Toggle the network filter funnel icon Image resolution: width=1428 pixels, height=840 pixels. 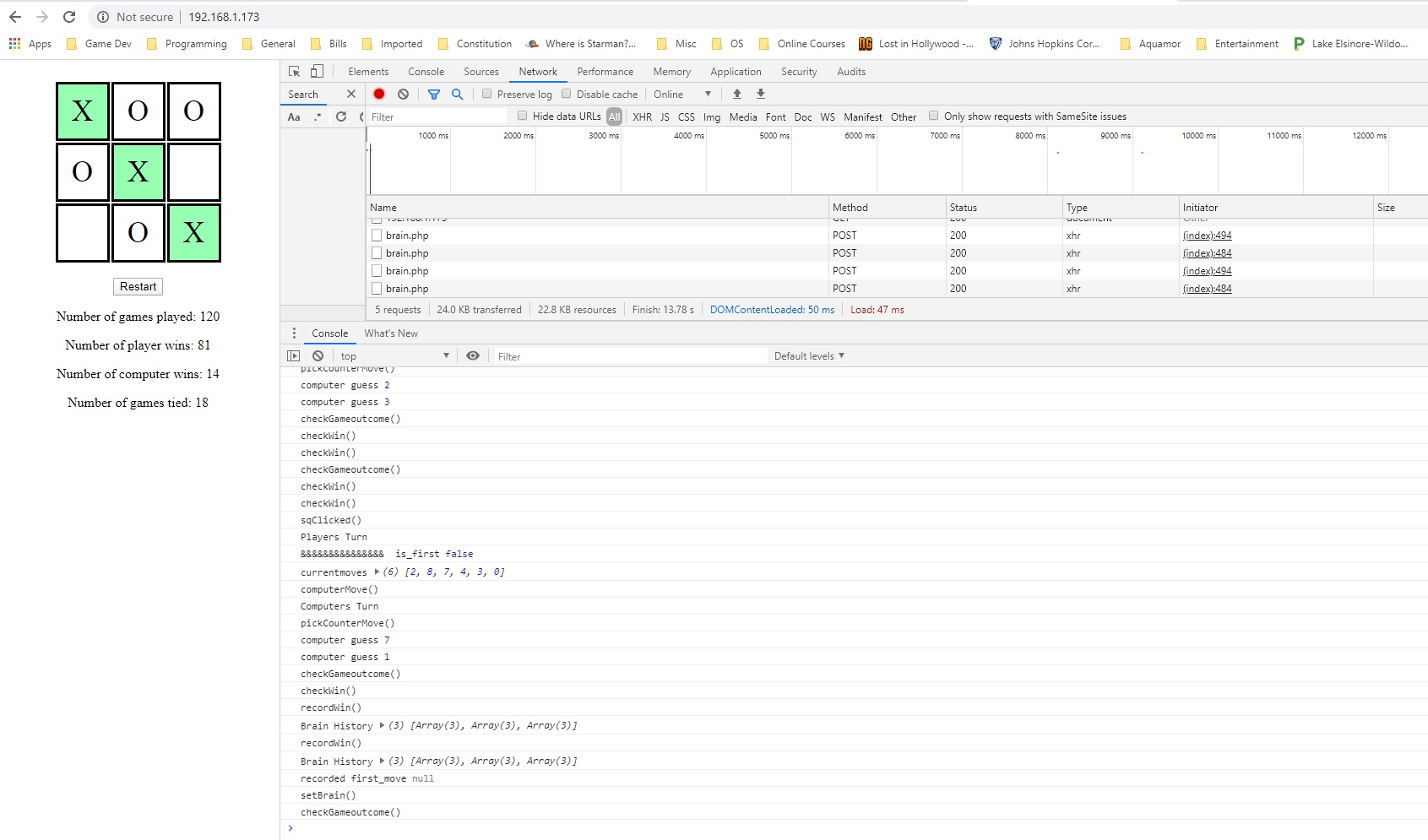[433, 95]
